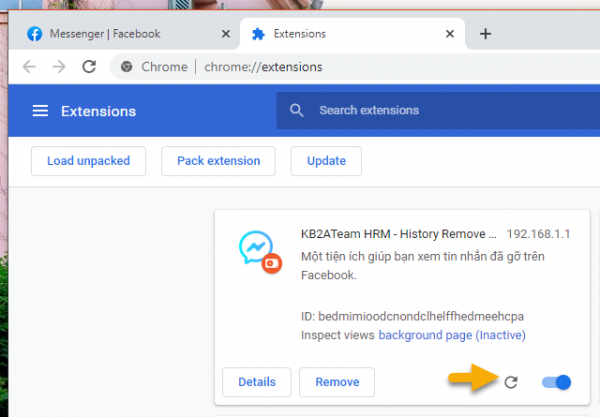Update all extensions
Image resolution: width=600 pixels, height=417 pixels.
326,161
